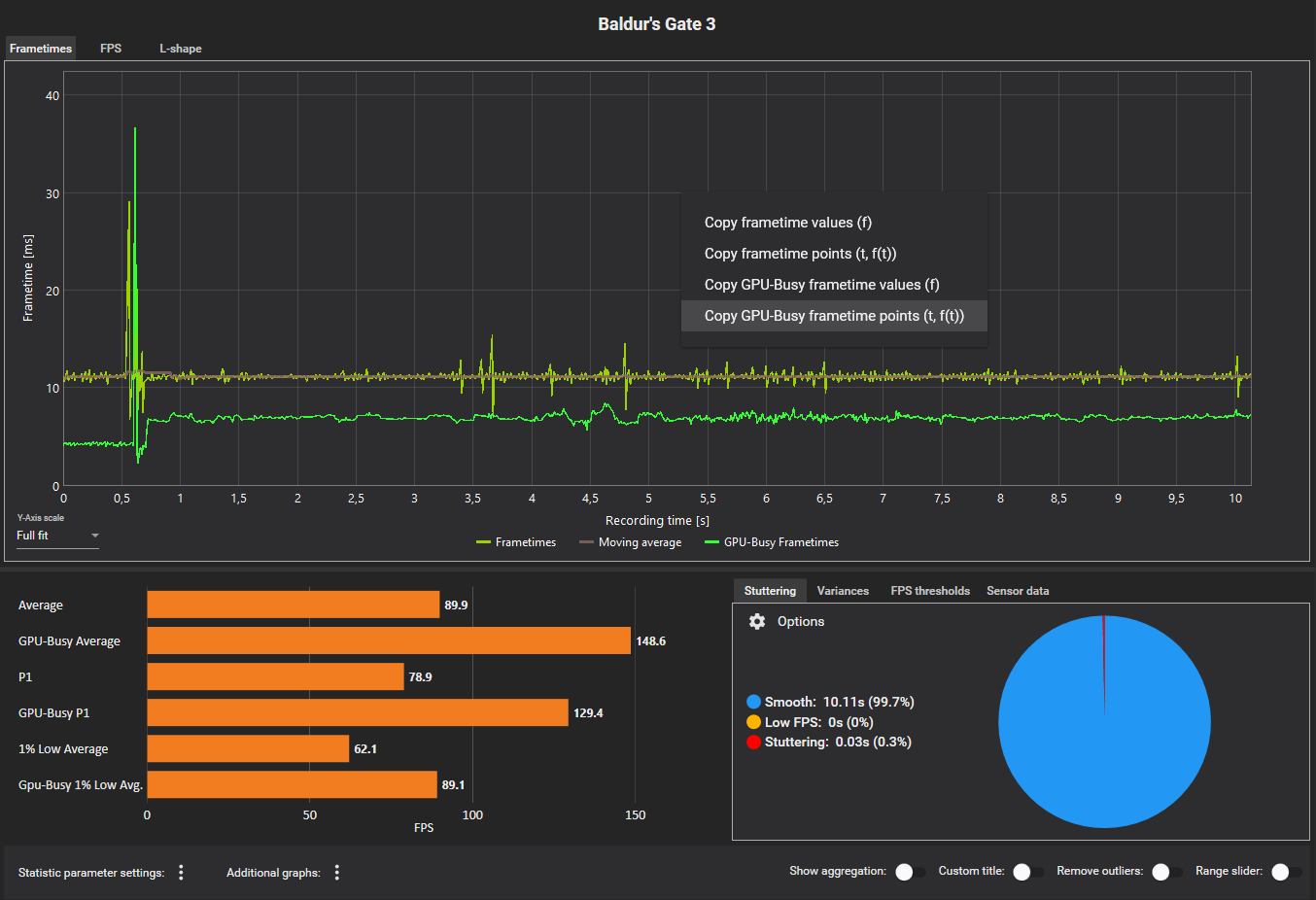Toggle the Show aggregation switch
Image resolution: width=1316 pixels, height=900 pixels.
(x=909, y=872)
